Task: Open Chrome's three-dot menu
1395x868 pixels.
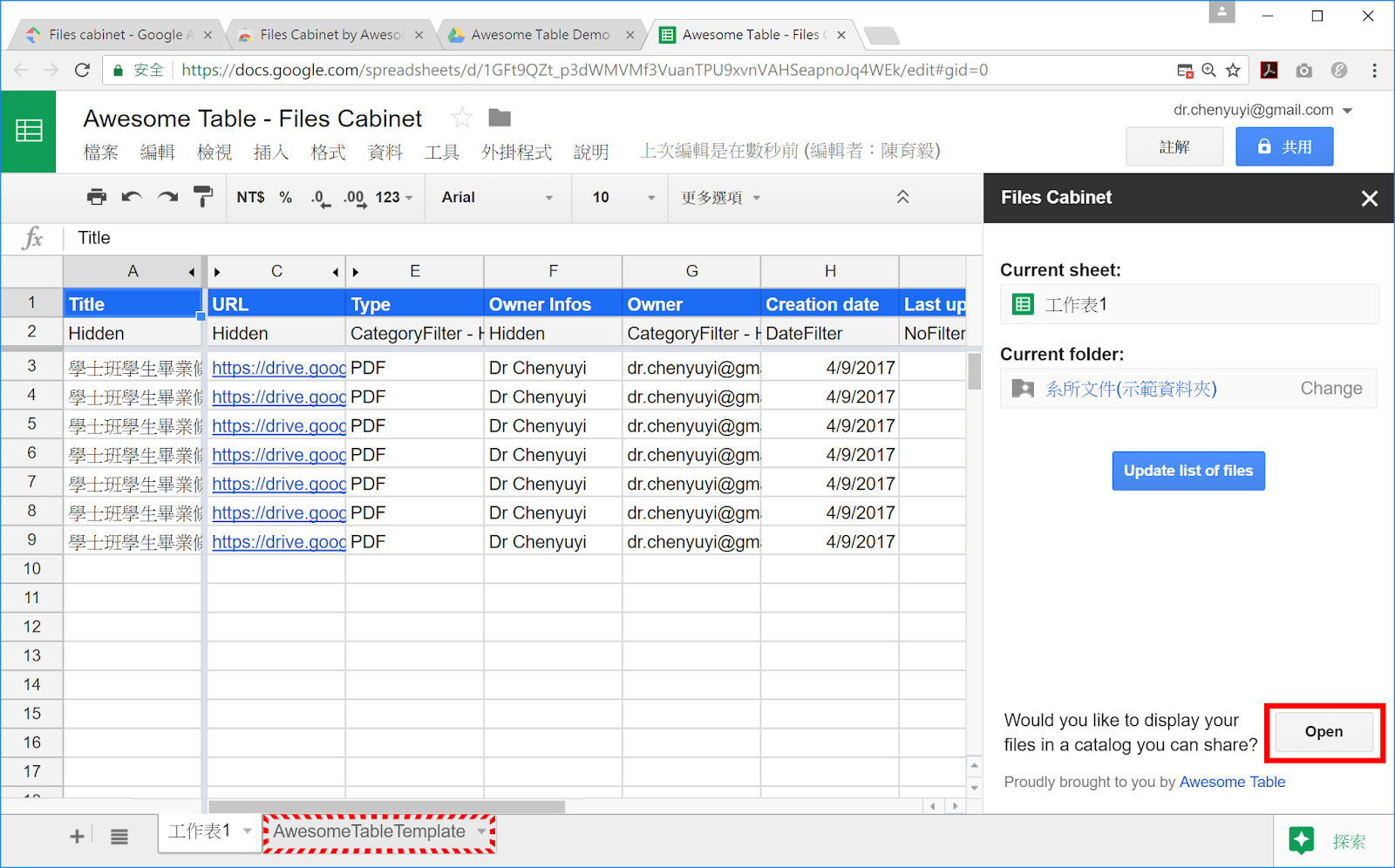Action: (1374, 71)
